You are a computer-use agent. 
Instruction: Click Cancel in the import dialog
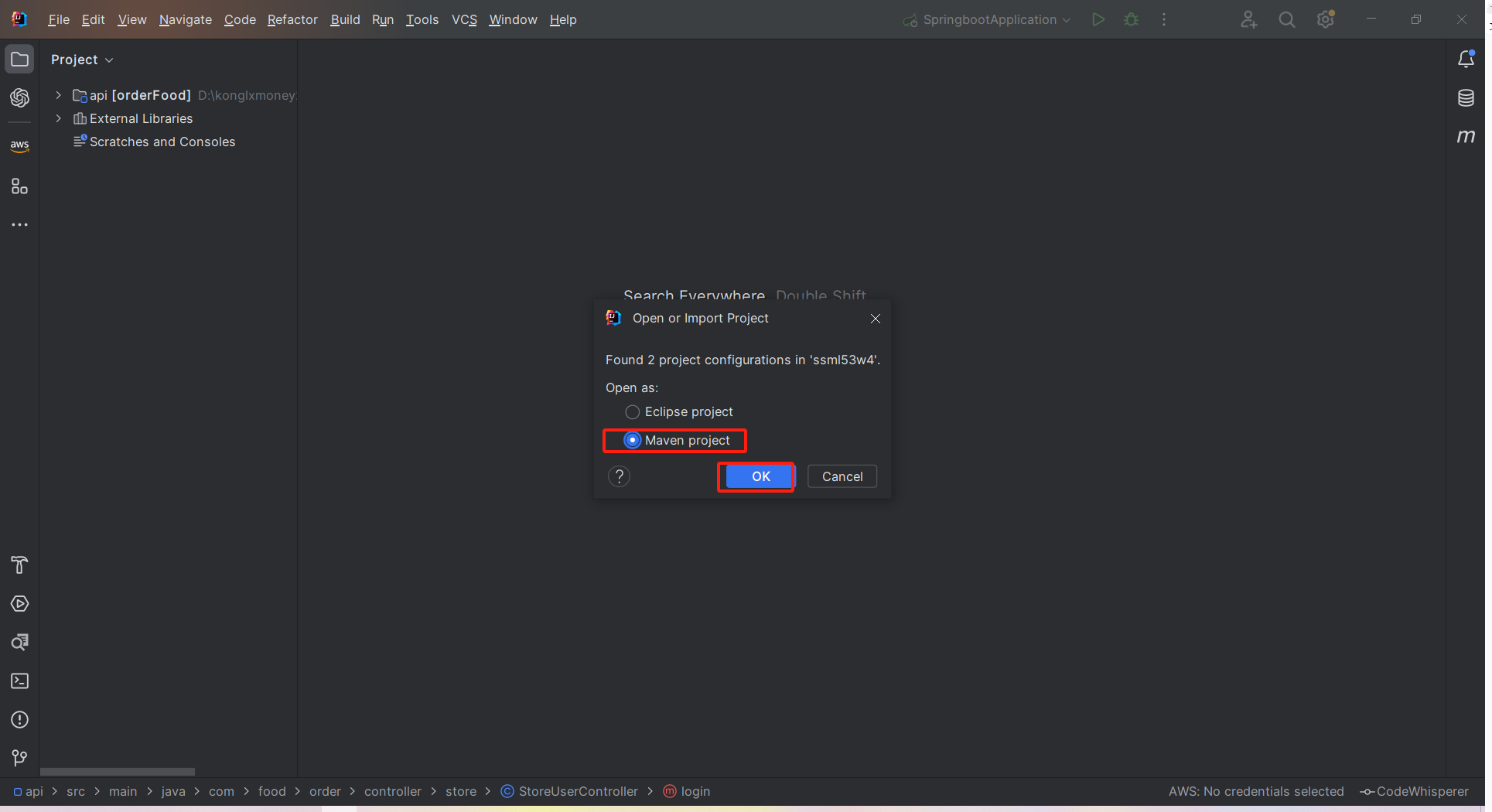(x=842, y=476)
